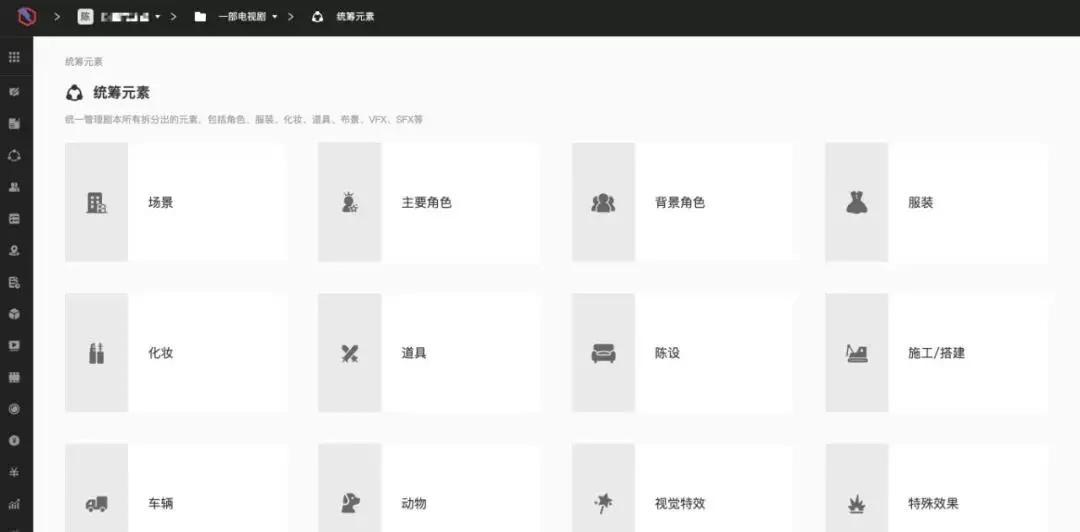The height and width of the screenshot is (532, 1080).
Task: Open the calendar grid sidebar icon
Action: (14, 377)
